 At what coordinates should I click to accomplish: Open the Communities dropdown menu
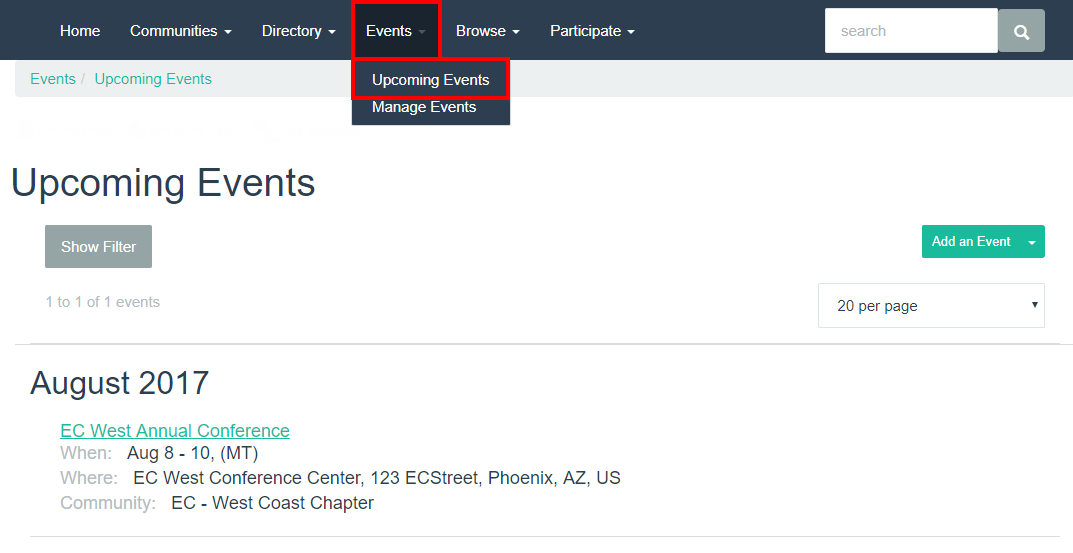point(181,31)
